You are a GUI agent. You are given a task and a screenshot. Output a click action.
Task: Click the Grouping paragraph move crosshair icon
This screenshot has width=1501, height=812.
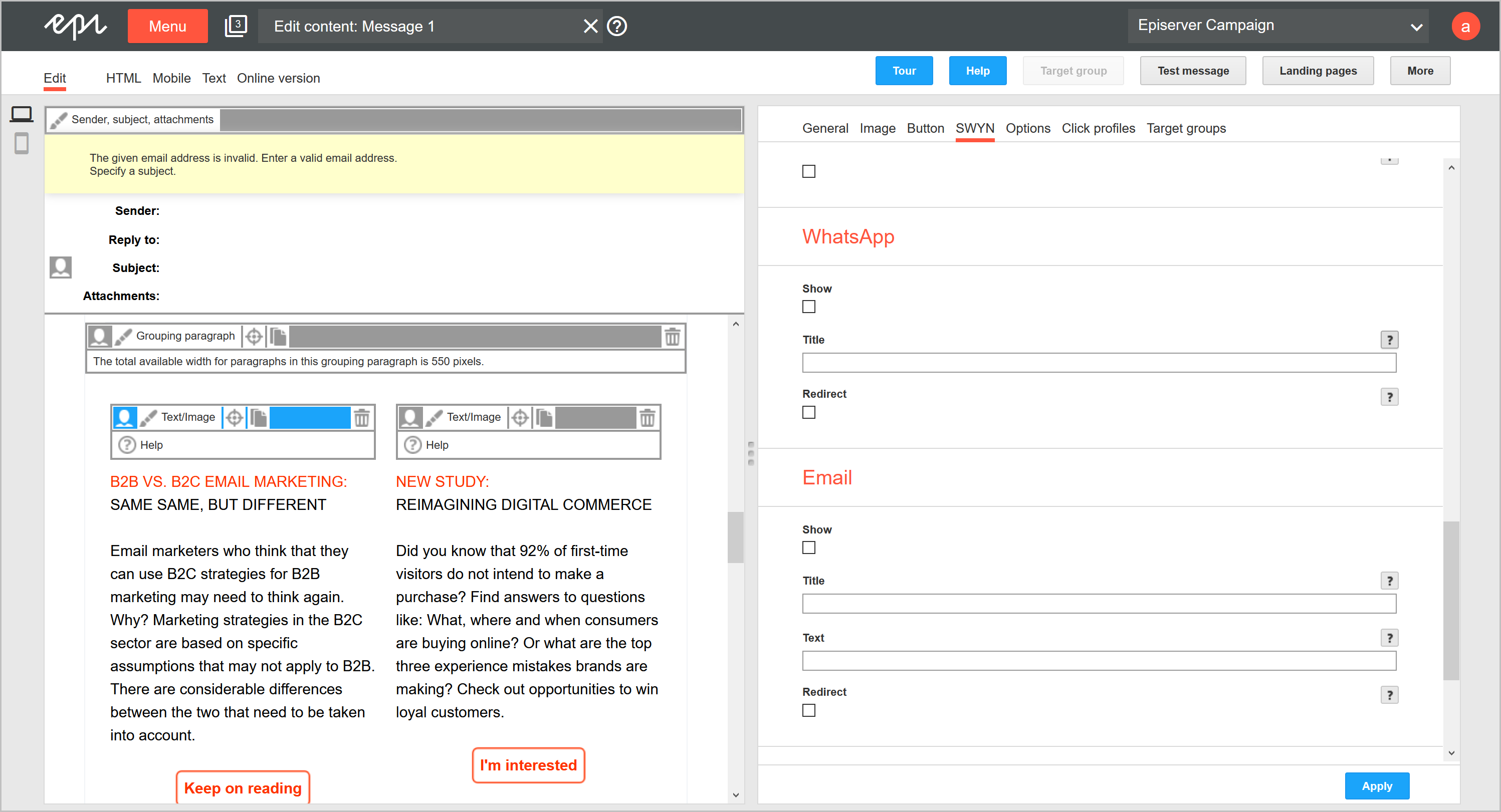pos(254,336)
